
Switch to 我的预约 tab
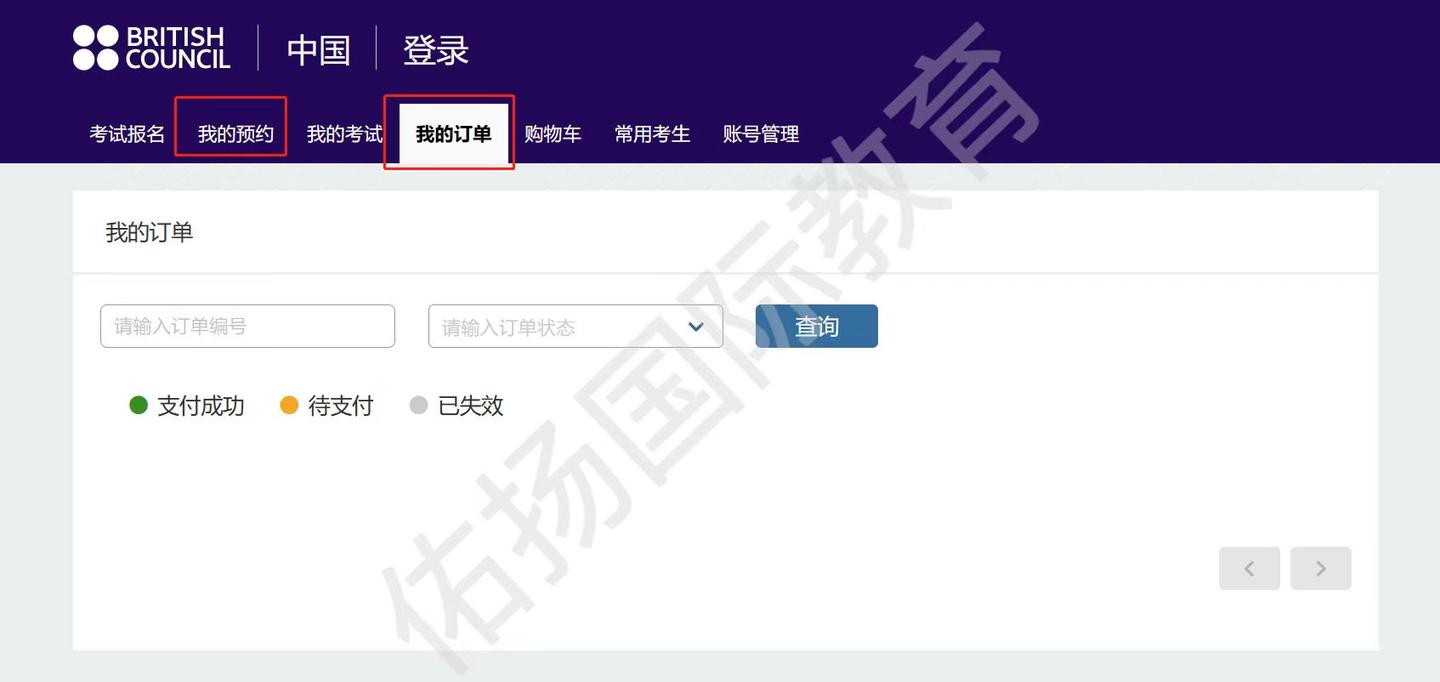point(235,134)
